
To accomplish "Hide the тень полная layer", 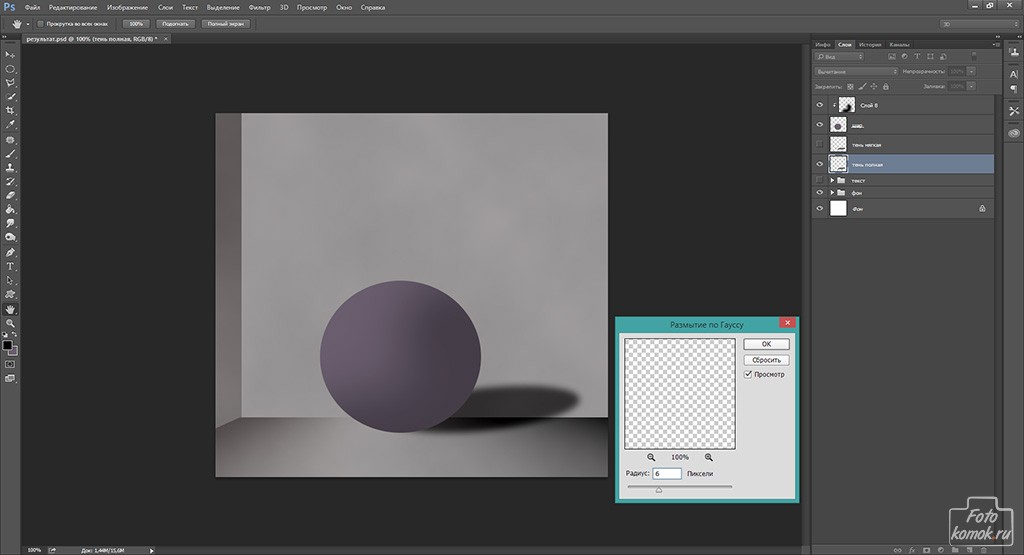I will pyautogui.click(x=820, y=164).
